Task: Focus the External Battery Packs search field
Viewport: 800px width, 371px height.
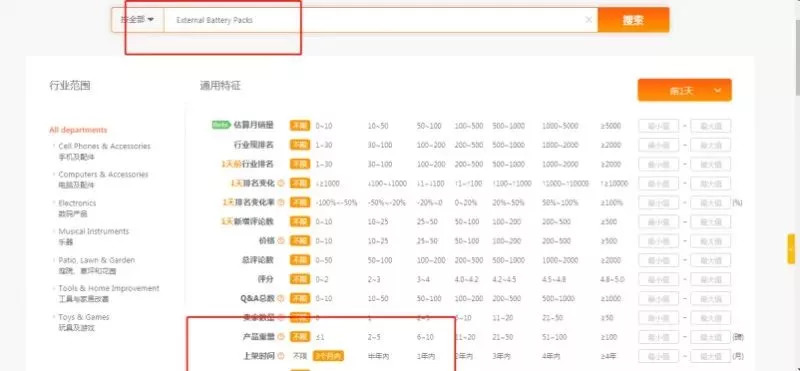Action: (380, 20)
